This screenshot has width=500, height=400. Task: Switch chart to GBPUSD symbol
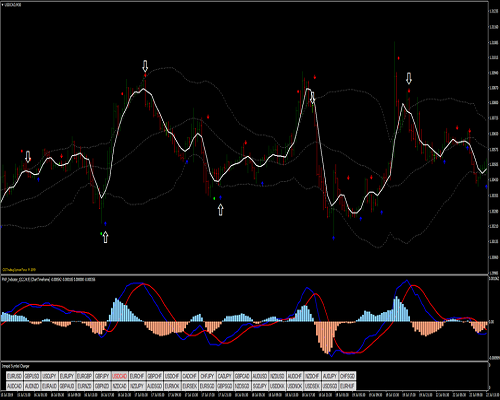pyautogui.click(x=32, y=376)
